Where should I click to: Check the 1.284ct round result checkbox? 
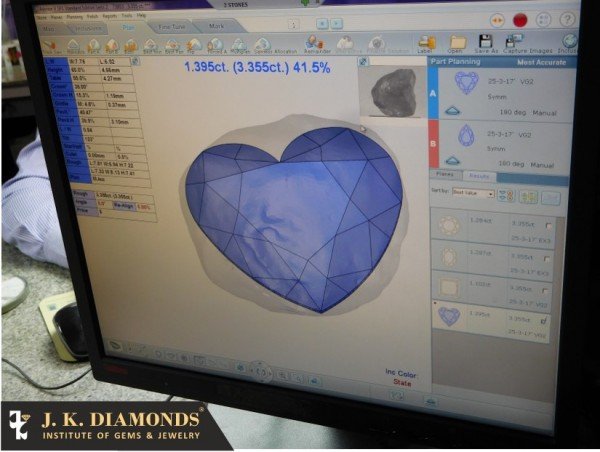point(548,227)
